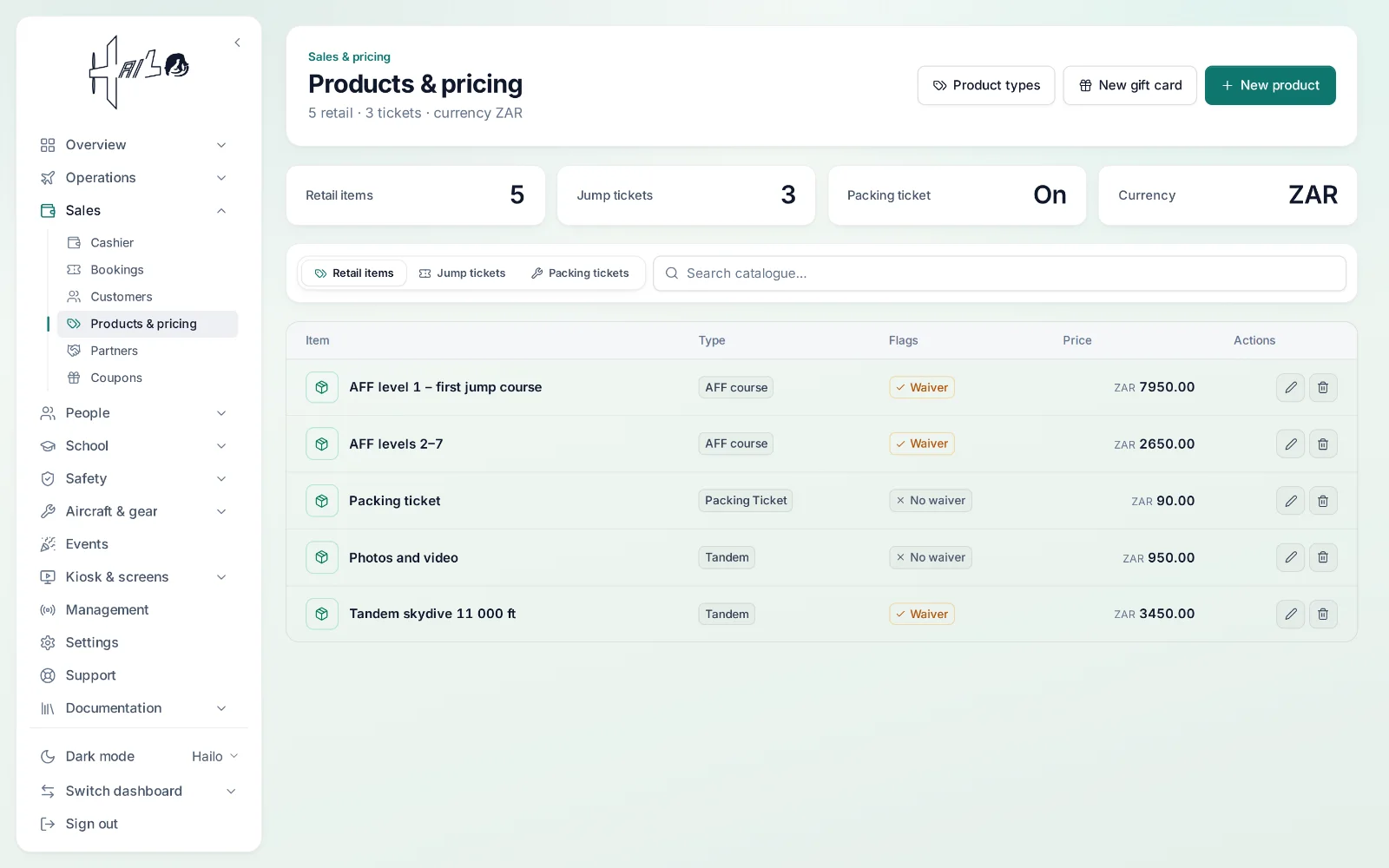1389x868 pixels.
Task: Edit the Packing ticket product
Action: coord(1290,501)
